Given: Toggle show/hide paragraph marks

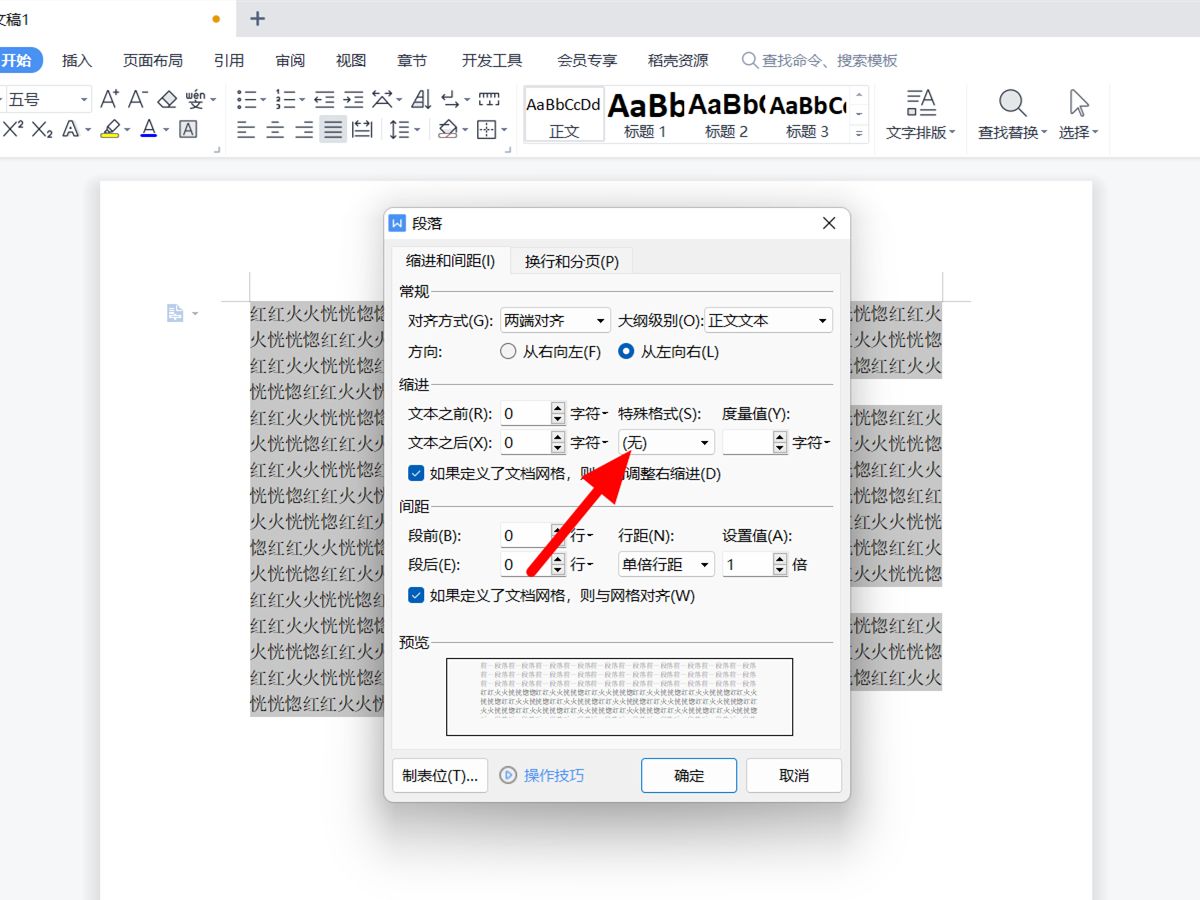Looking at the screenshot, I should tap(451, 99).
